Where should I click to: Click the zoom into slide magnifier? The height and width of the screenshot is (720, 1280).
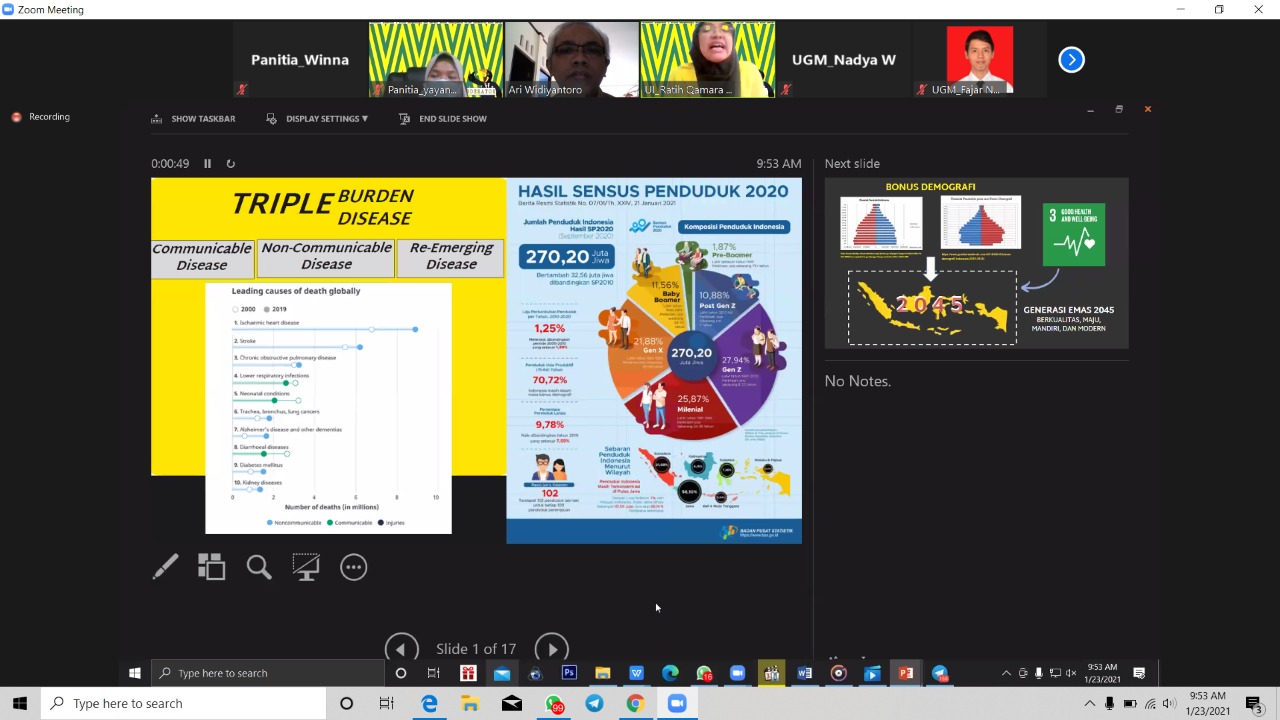(259, 567)
